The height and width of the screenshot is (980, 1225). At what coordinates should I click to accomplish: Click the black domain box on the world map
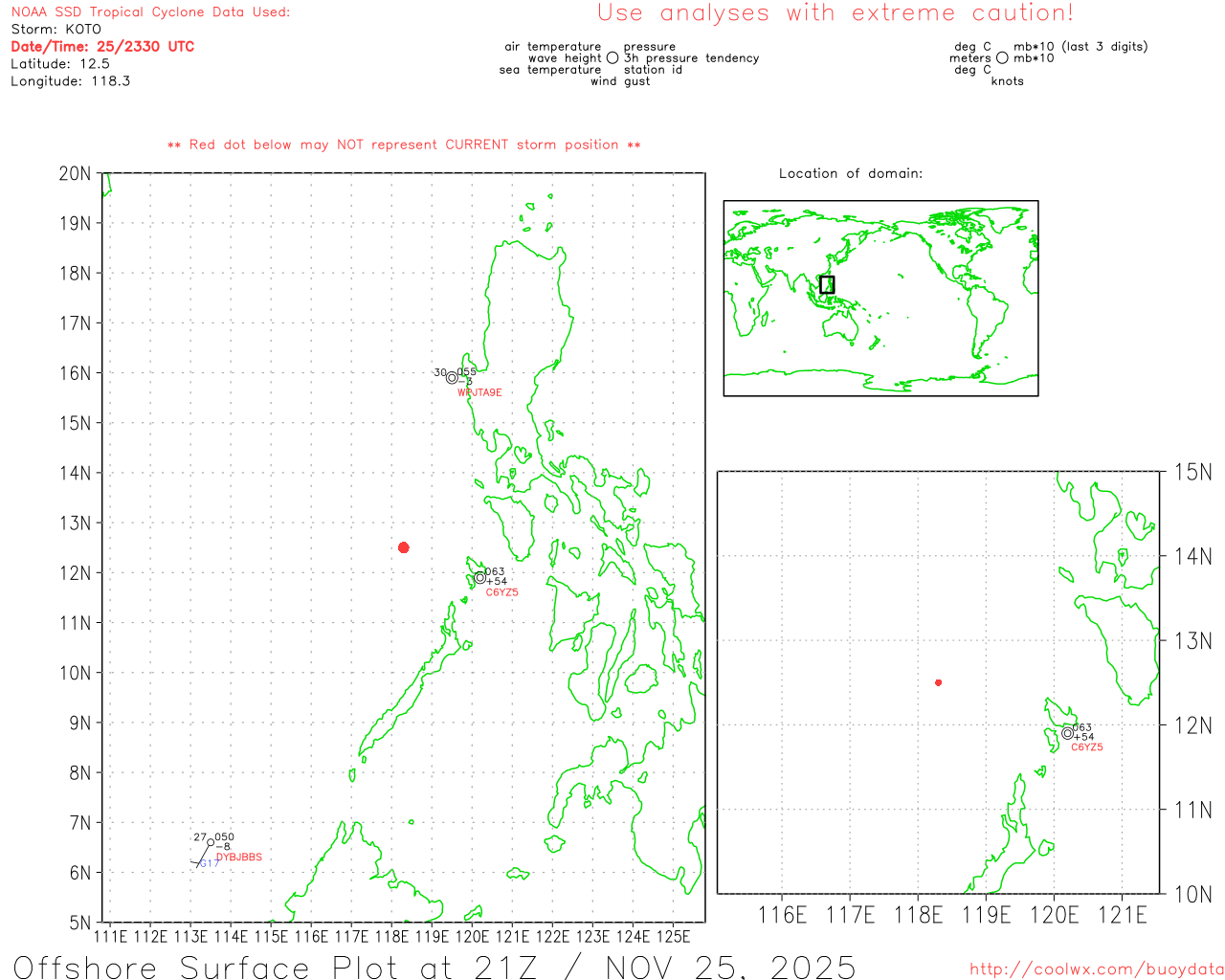click(827, 284)
